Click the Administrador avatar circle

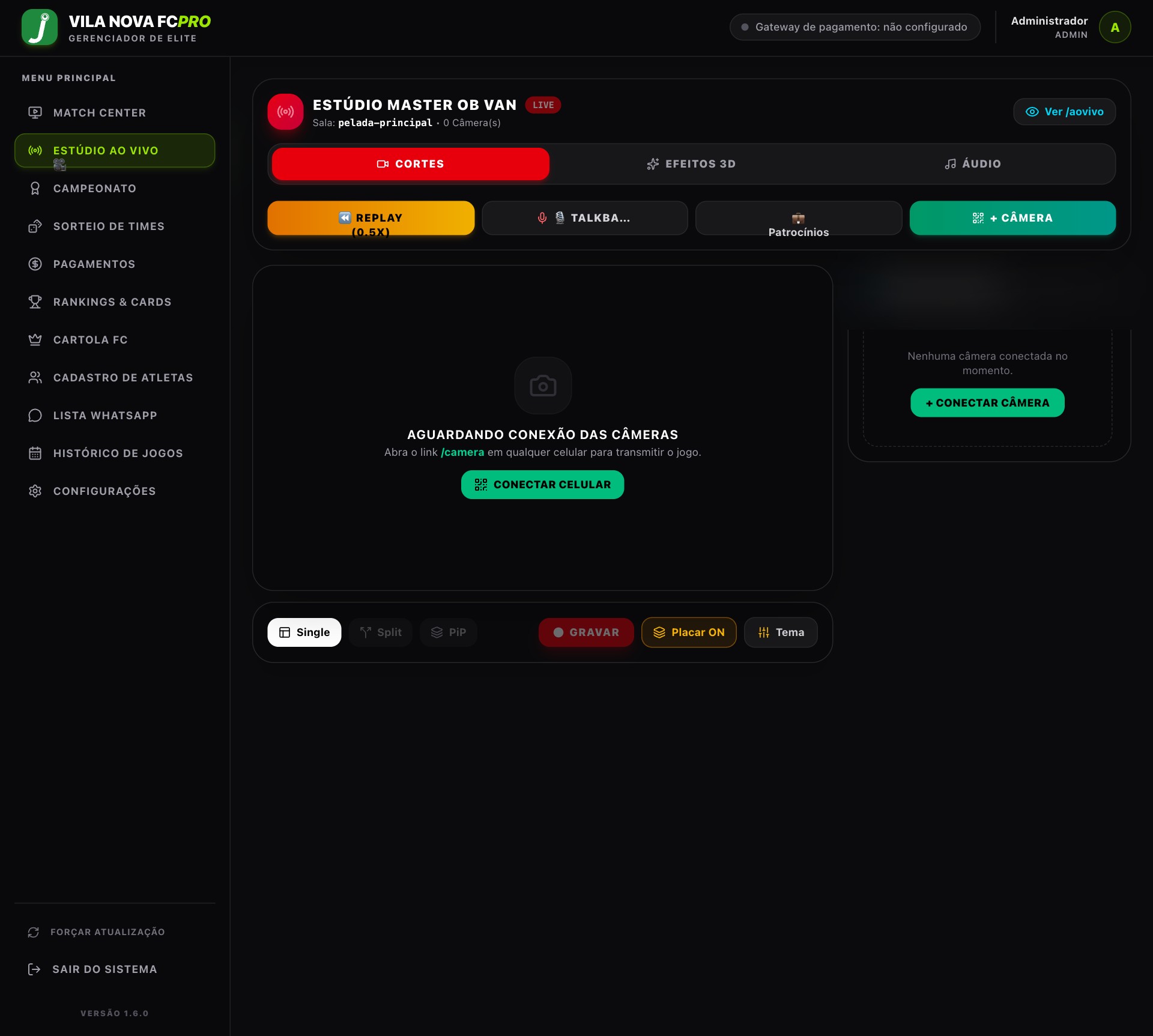(x=1115, y=28)
